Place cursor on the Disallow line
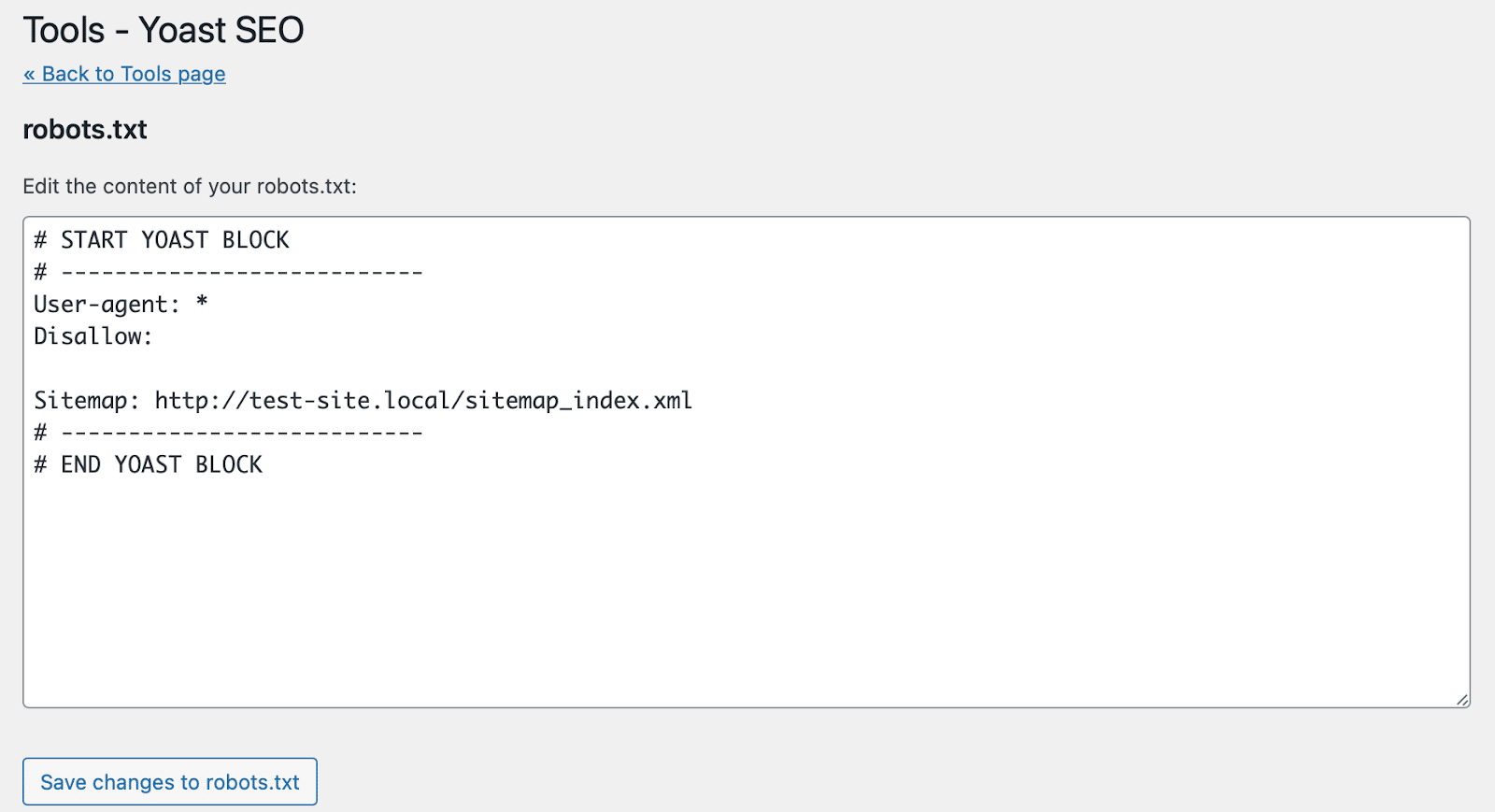The height and width of the screenshot is (812, 1495). click(92, 336)
